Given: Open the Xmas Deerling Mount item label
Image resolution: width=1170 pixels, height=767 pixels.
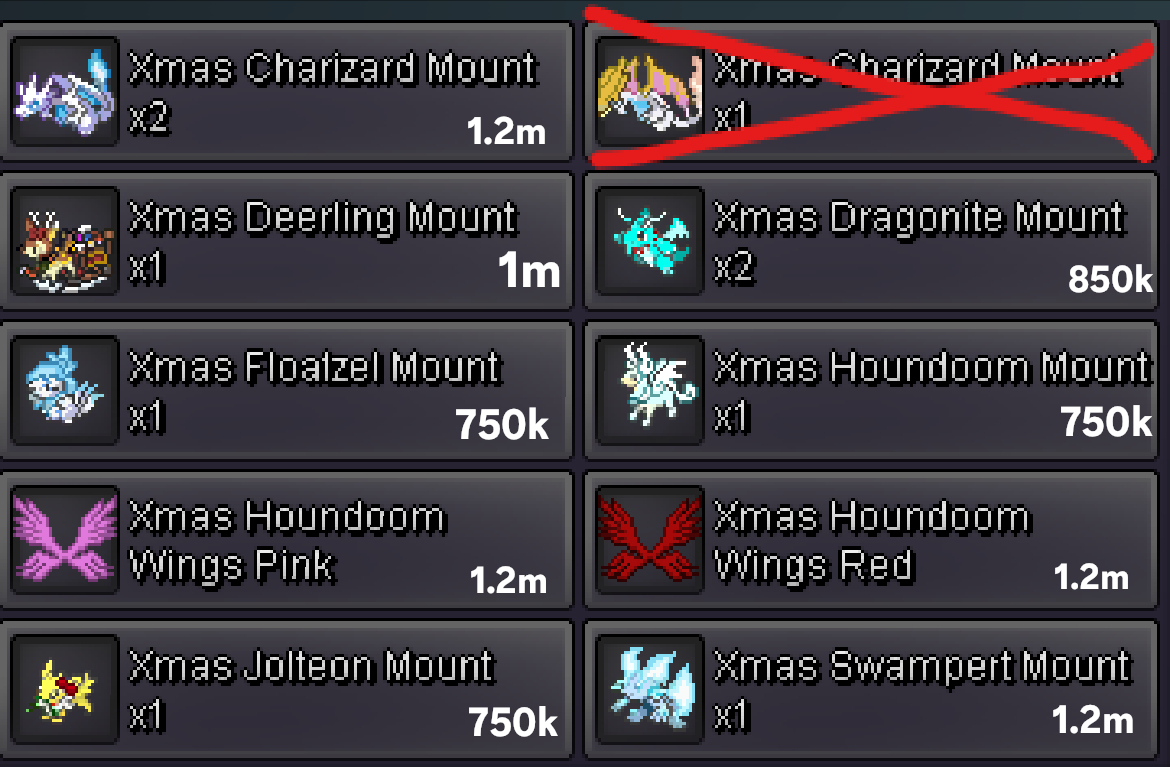Looking at the screenshot, I should (x=322, y=219).
